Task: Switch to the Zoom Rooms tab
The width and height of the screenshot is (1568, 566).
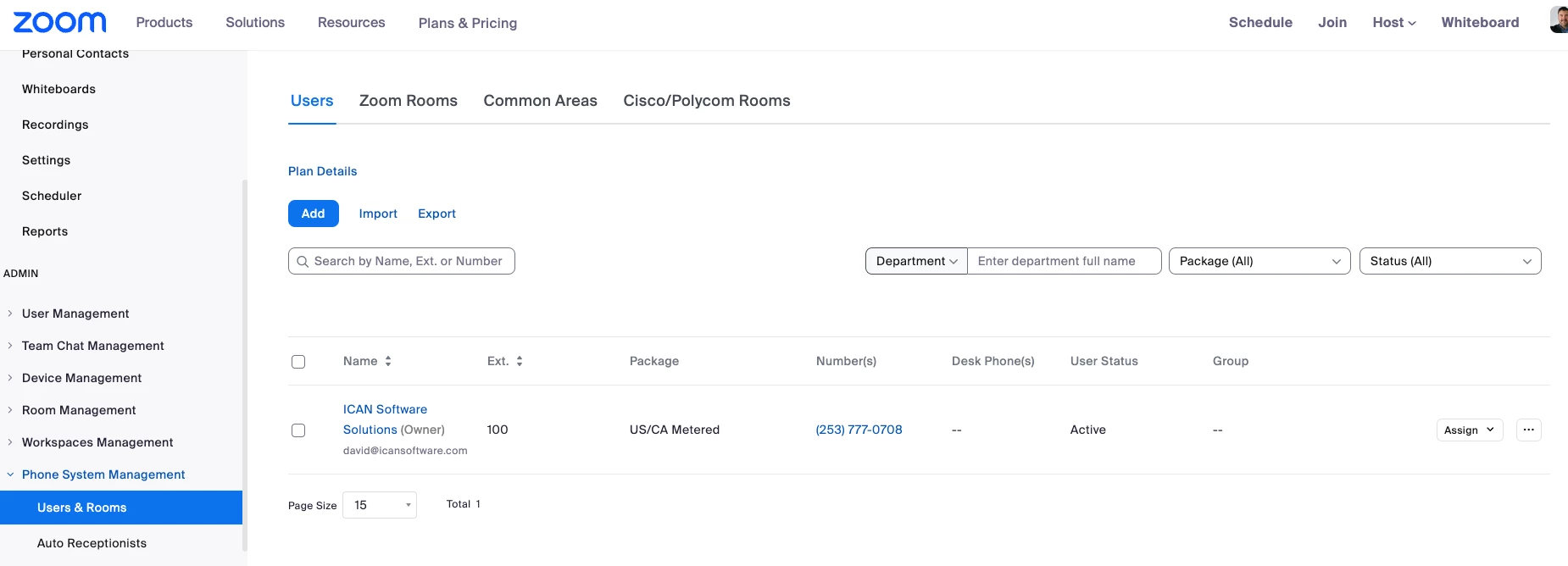Action: coord(408,101)
